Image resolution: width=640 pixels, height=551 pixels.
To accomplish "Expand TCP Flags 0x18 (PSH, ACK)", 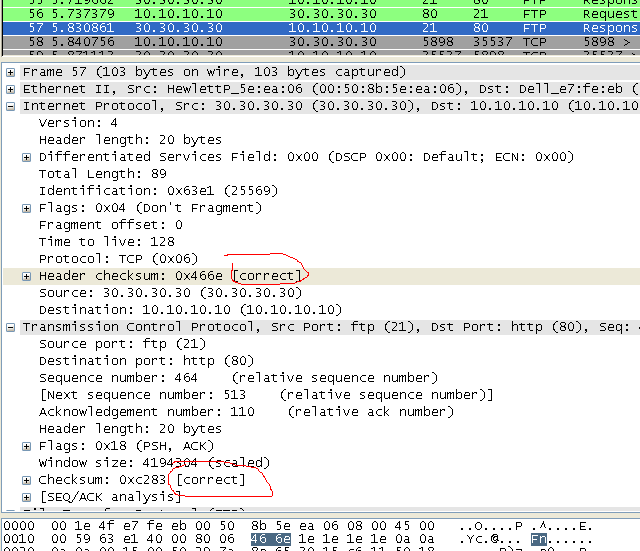I will (x=27, y=446).
